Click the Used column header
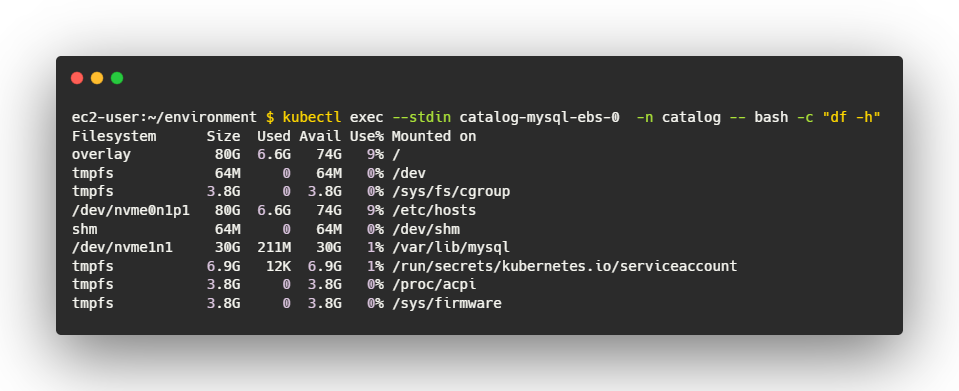This screenshot has height=391, width=959. coord(274,136)
